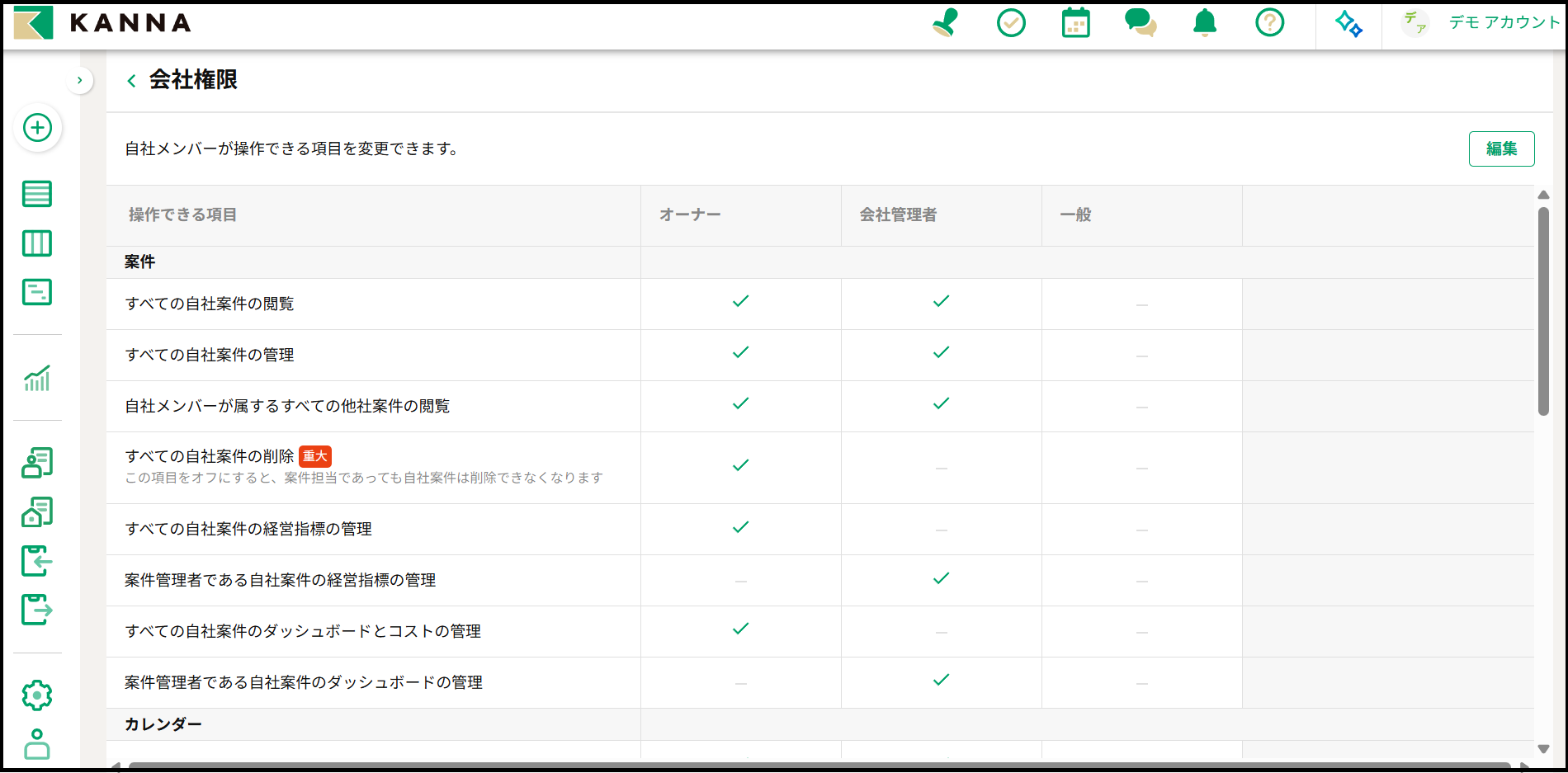Viewport: 1568px width, 773px height.
Task: Click the scroll down arrow
Action: (x=1543, y=749)
